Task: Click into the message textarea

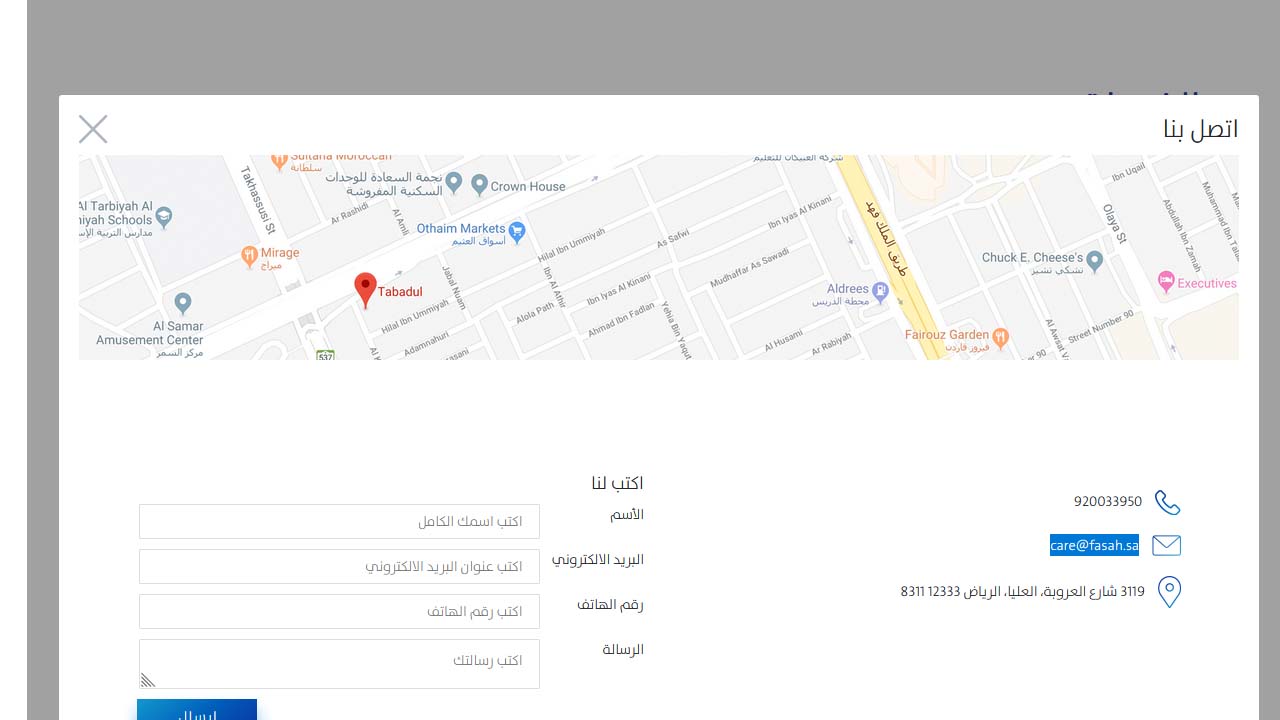Action: point(339,664)
